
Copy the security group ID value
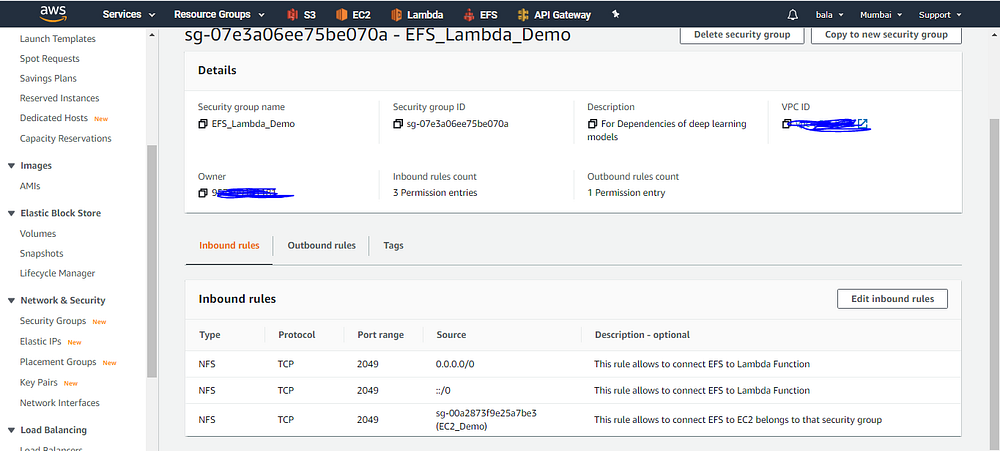[x=398, y=124]
